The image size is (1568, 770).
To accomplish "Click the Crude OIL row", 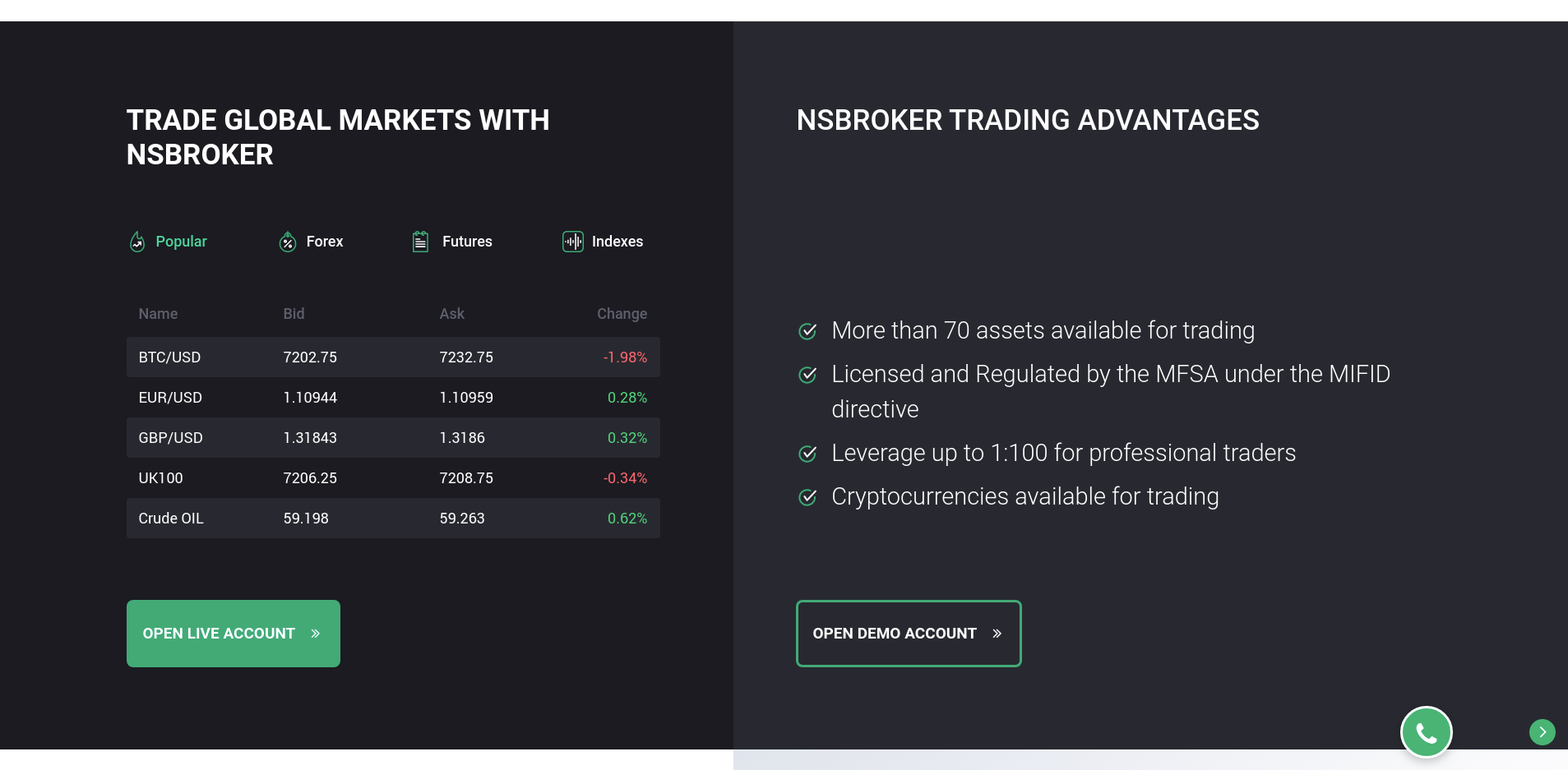I will coord(393,519).
